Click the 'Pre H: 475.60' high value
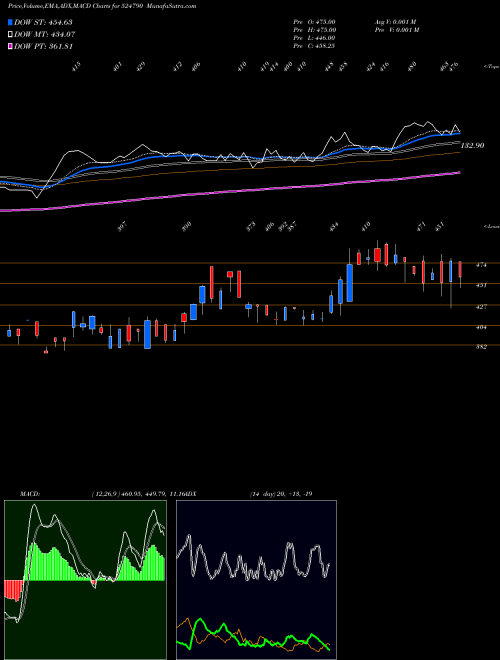Image resolution: width=500 pixels, height=660 pixels. tap(314, 30)
